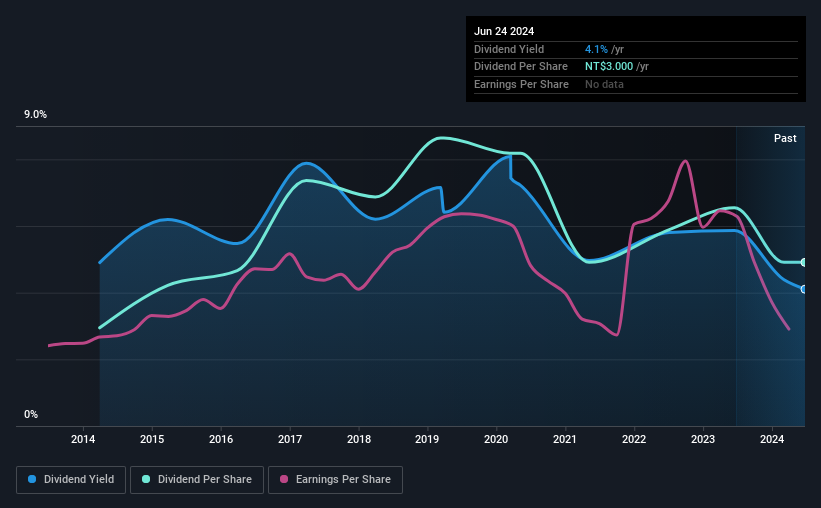Click the tooltip Earnings Per Share row label
The image size is (821, 508).
coord(521,84)
